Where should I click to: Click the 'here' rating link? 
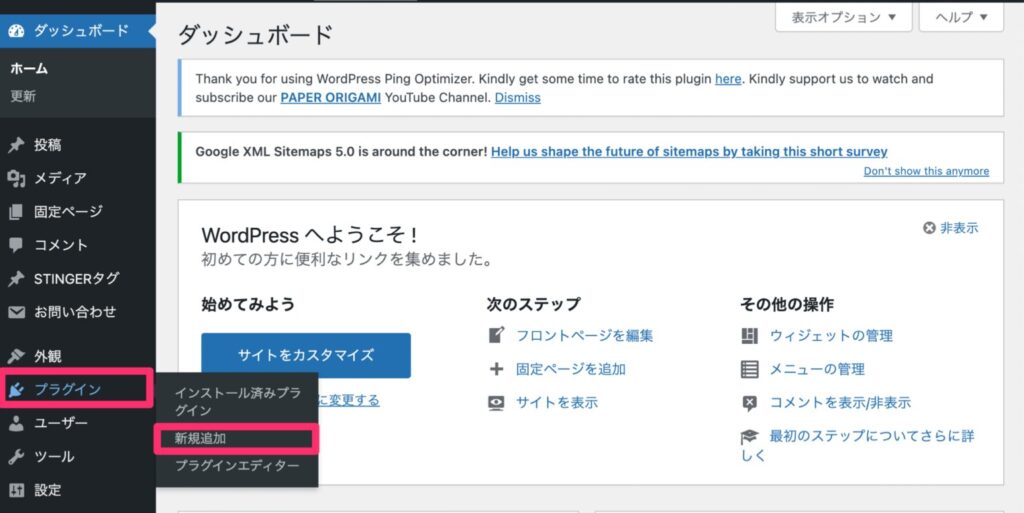[728, 79]
